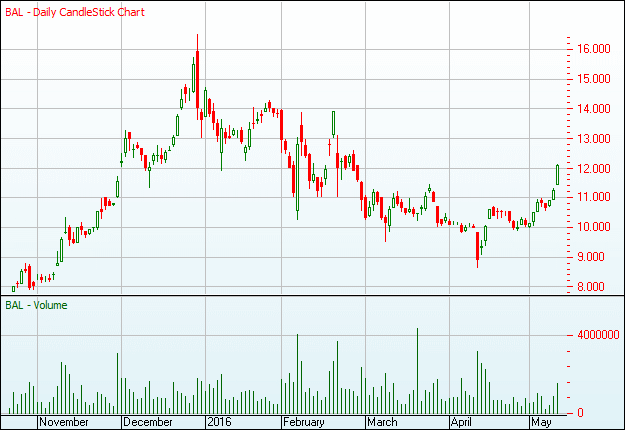Click the 0 volume axis label

[x=580, y=413]
